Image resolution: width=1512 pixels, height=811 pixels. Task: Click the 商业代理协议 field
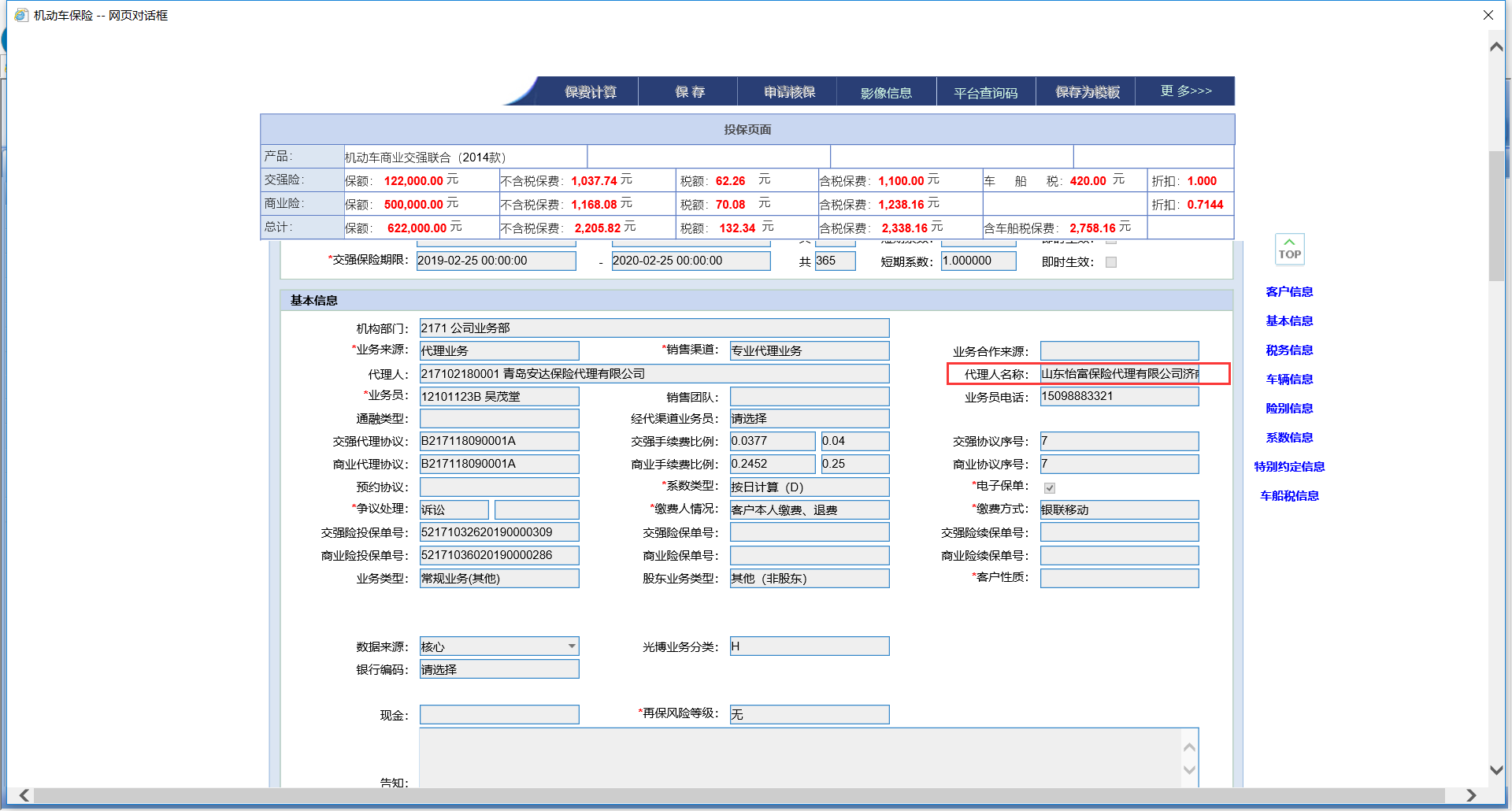click(499, 464)
